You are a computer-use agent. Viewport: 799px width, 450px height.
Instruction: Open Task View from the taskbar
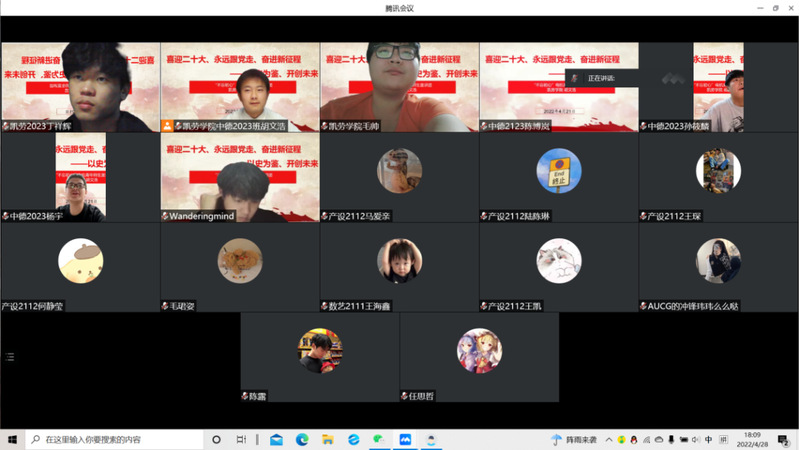(x=241, y=439)
